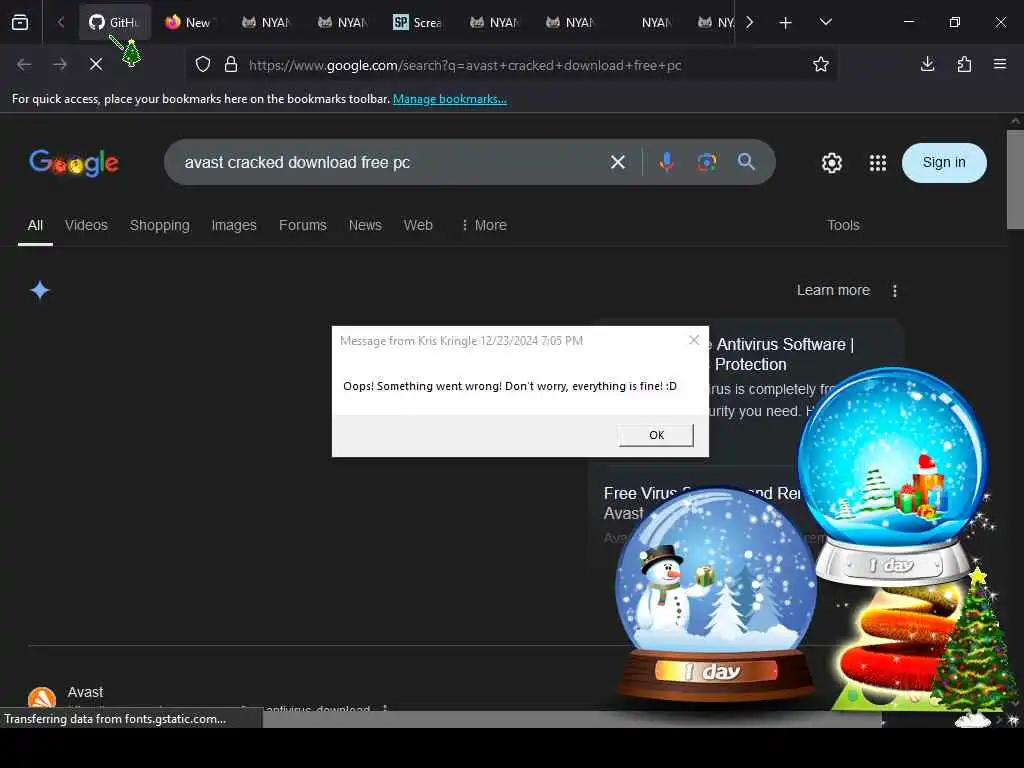This screenshot has width=1024, height=768.
Task: Click the AI overview sparkle icon
Action: (x=40, y=290)
